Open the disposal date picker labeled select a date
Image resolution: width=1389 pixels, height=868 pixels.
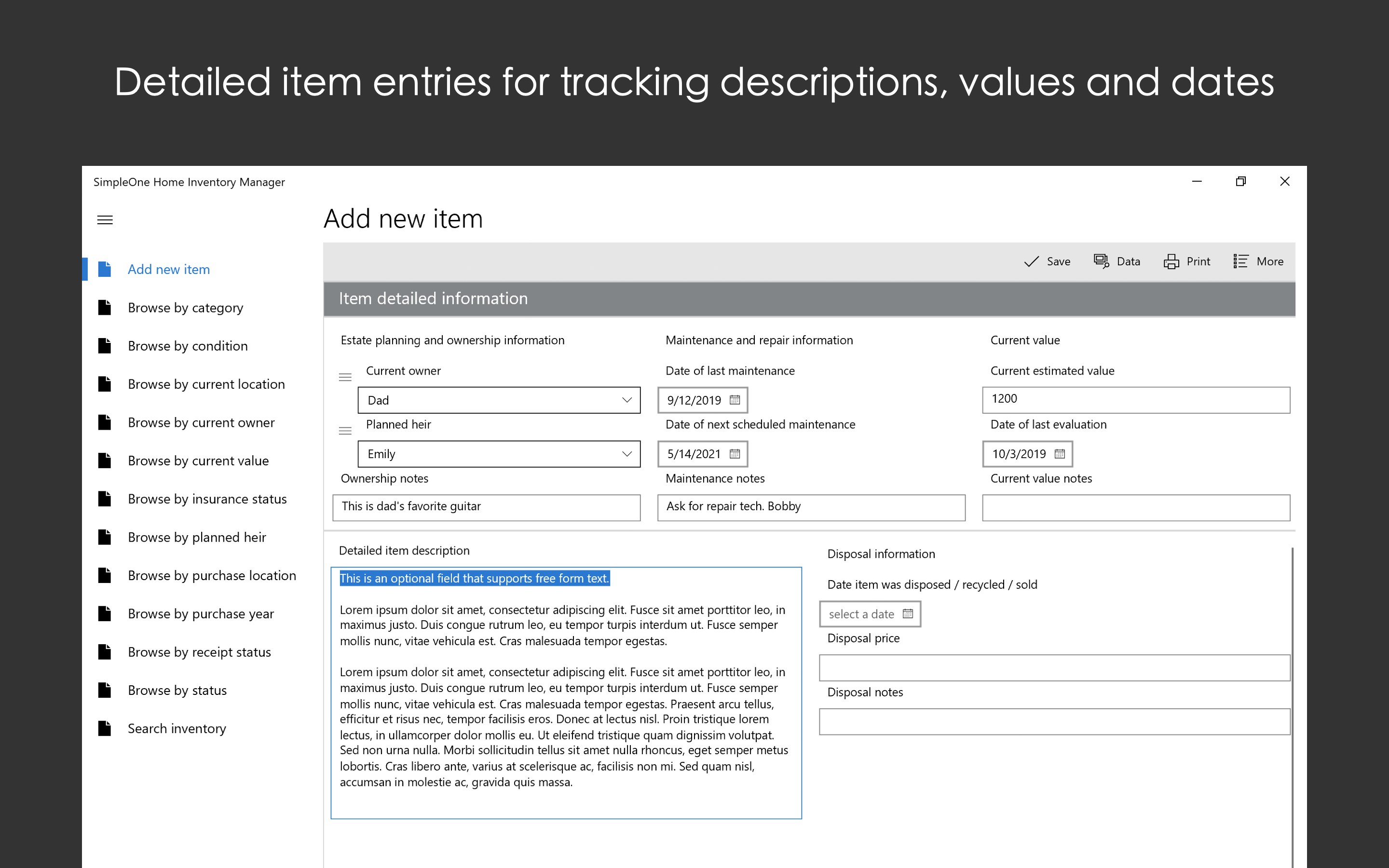pos(870,614)
